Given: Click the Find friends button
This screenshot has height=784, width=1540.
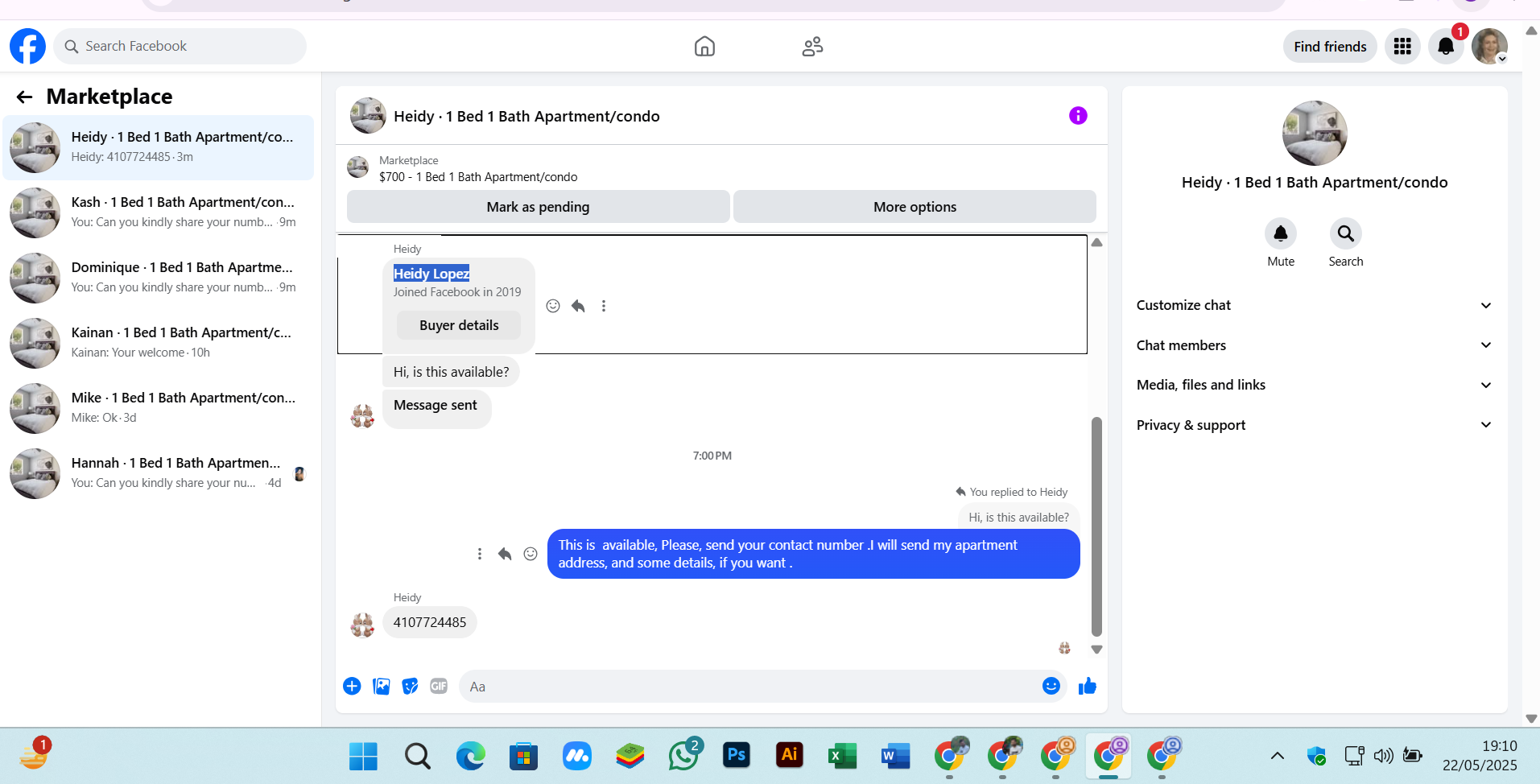Looking at the screenshot, I should pyautogui.click(x=1330, y=47).
